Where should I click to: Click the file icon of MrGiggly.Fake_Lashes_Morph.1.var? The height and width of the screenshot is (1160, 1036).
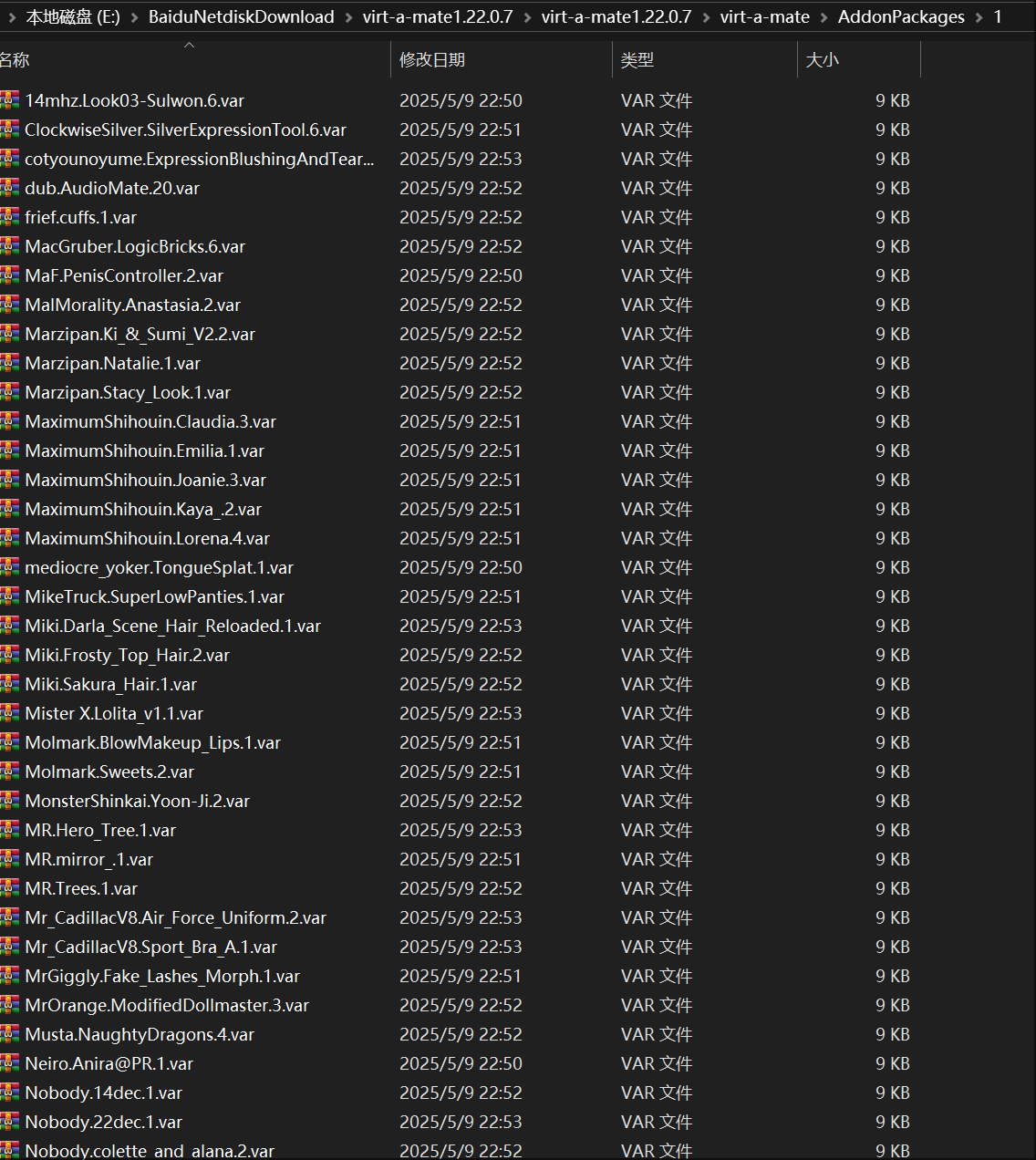pyautogui.click(x=9, y=976)
